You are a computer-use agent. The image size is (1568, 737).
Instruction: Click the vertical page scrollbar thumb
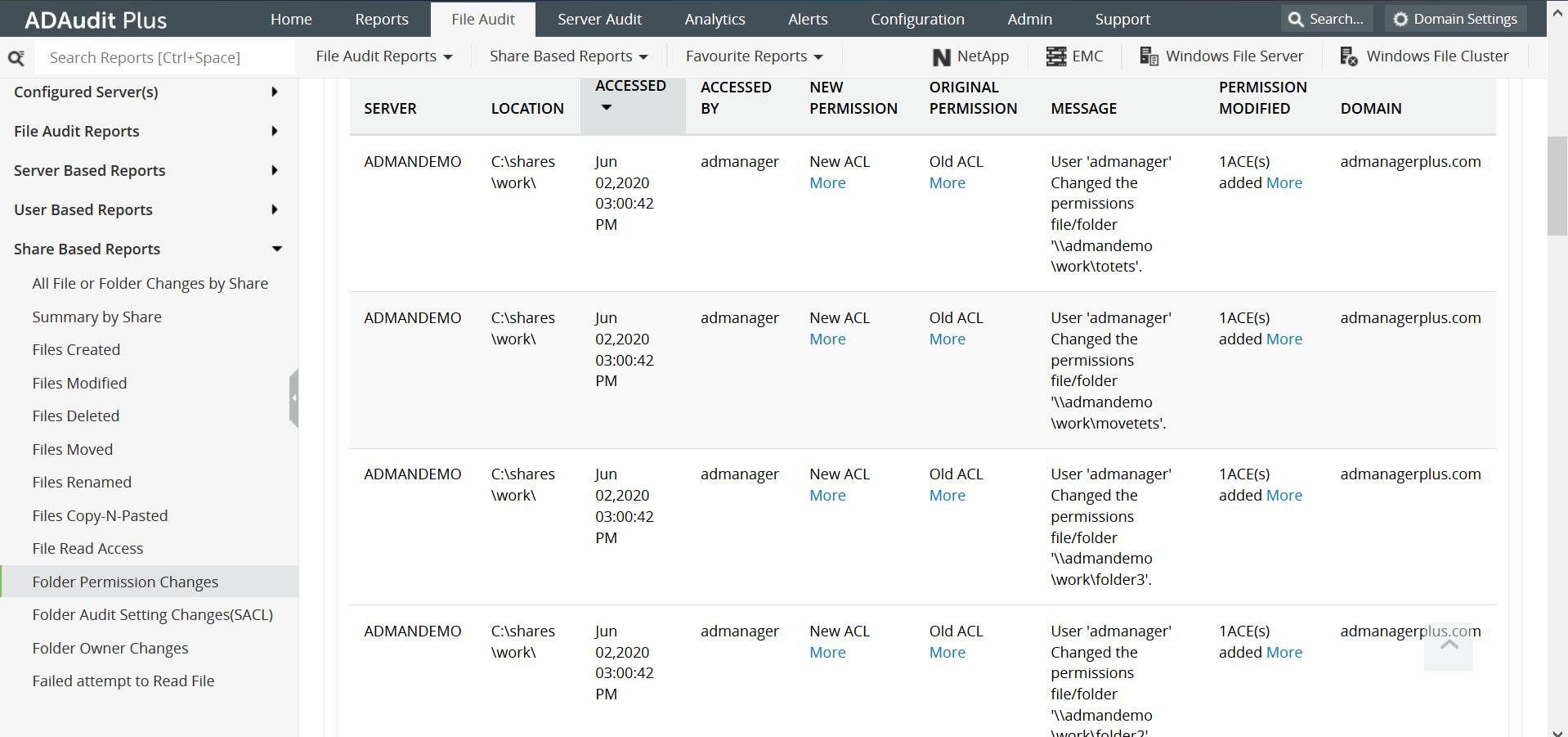(x=1557, y=186)
